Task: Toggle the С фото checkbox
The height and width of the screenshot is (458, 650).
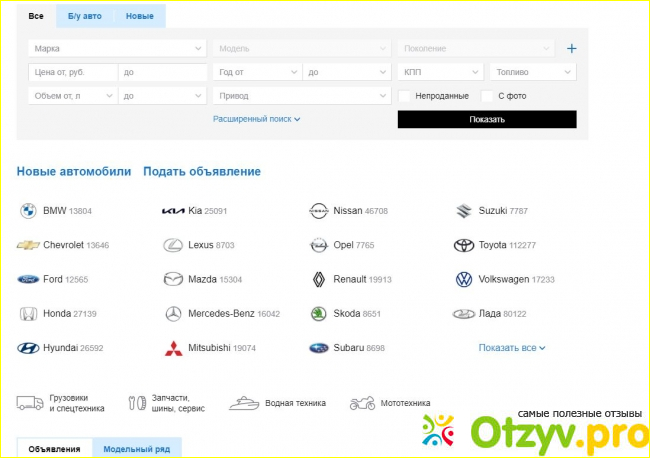Action: pos(488,96)
